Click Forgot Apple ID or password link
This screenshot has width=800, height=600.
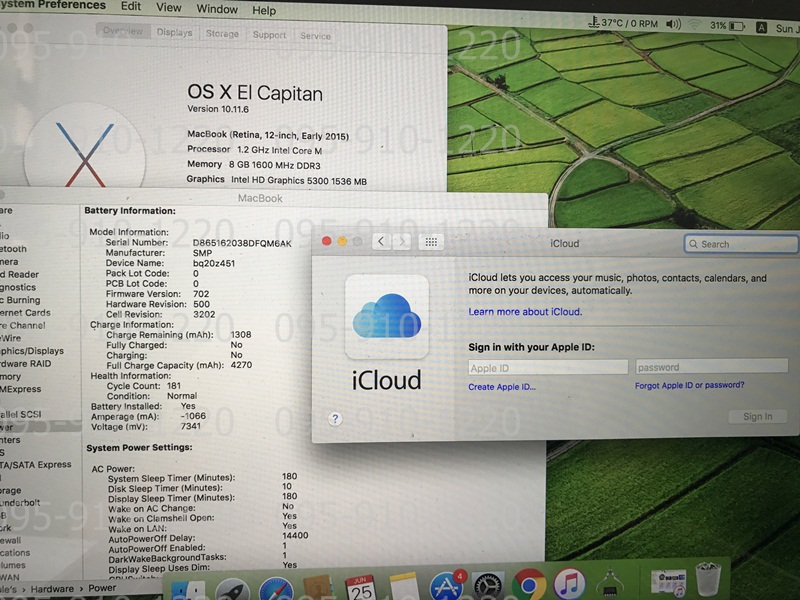click(689, 385)
